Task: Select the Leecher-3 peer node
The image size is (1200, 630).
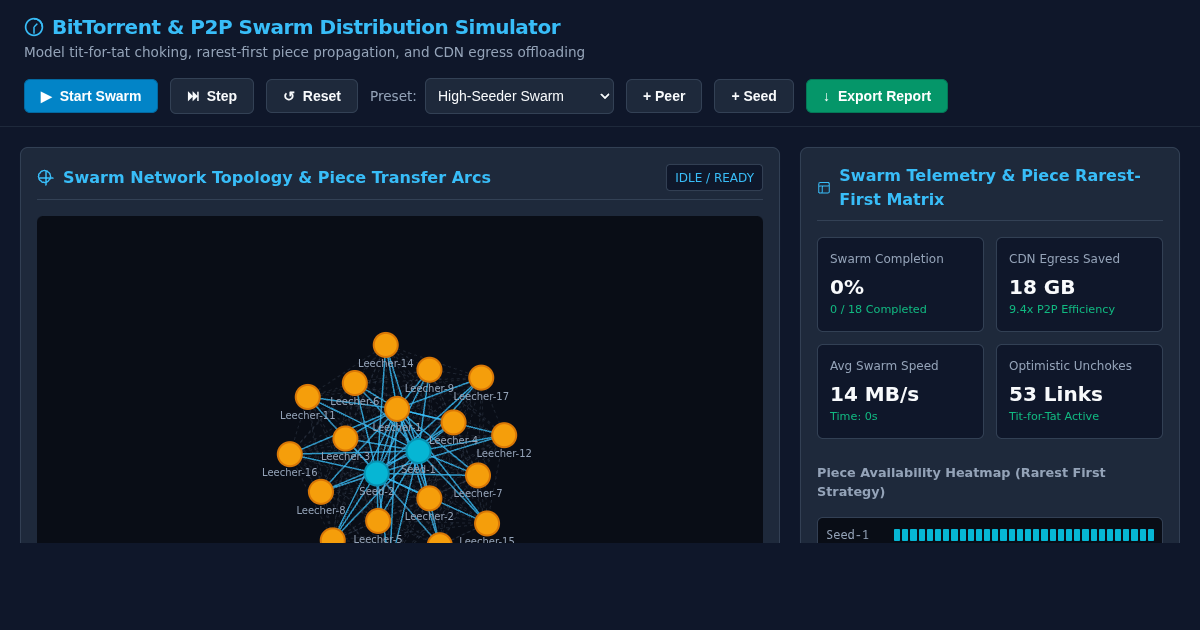Action: tap(345, 438)
